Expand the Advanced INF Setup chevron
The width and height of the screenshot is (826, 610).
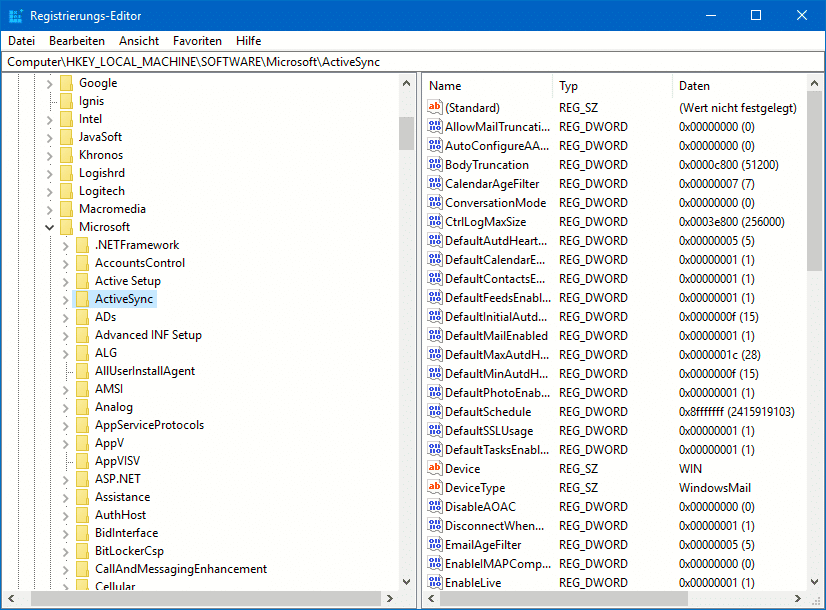click(x=65, y=336)
